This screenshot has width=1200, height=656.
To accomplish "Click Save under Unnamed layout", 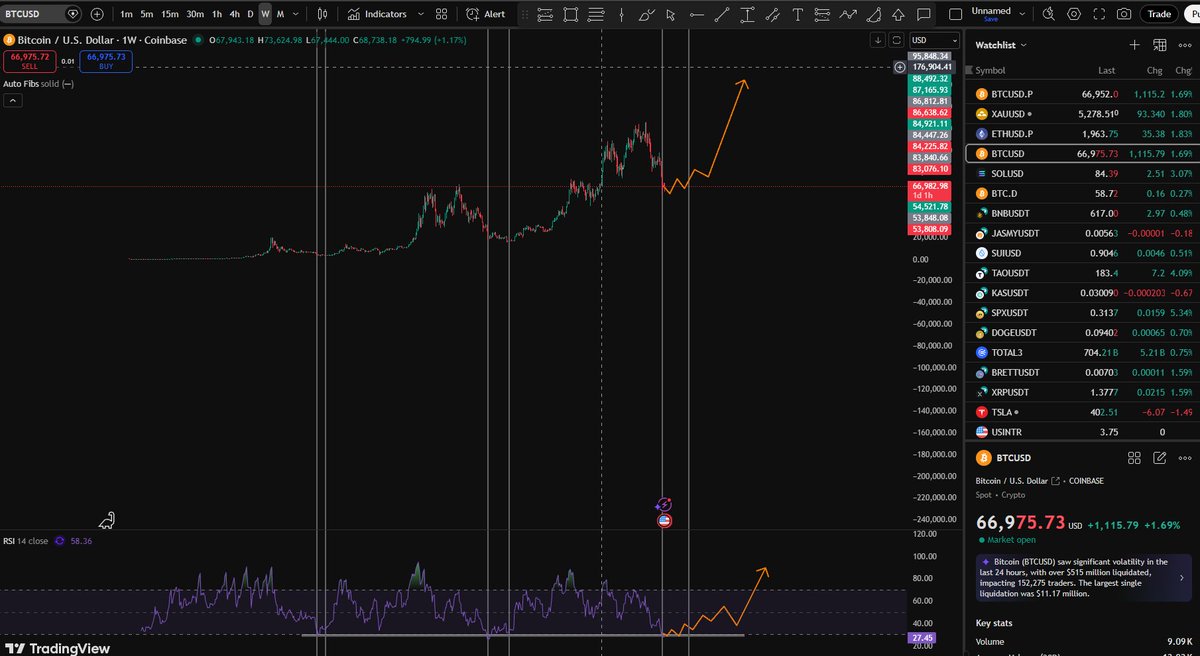I will tap(990, 19).
